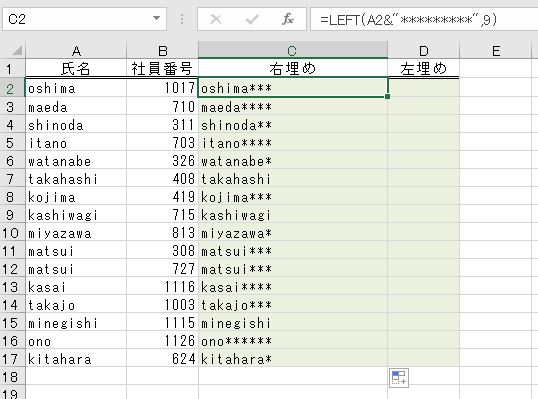
Task: Select cell C17 showing kitahara*
Action: coord(293,359)
